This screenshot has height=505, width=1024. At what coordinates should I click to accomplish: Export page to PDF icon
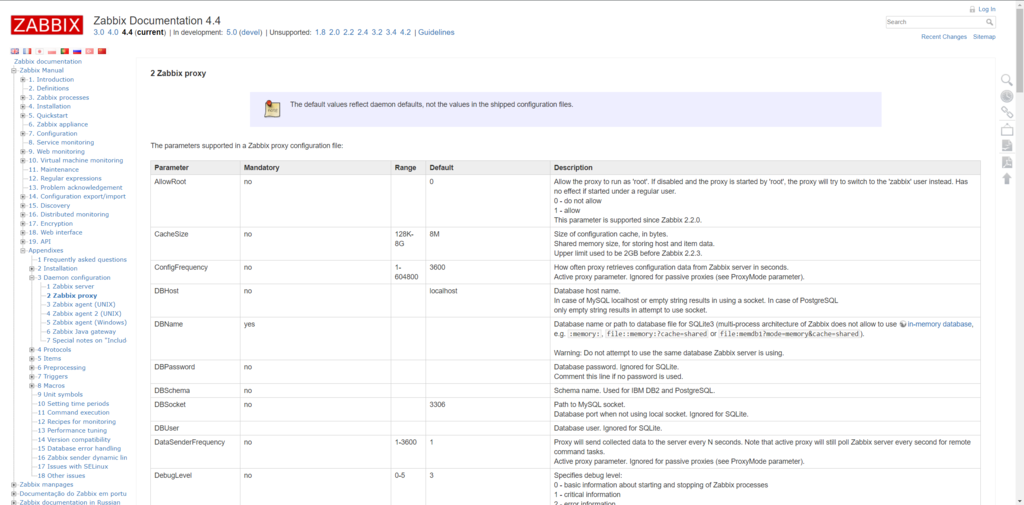[1007, 162]
